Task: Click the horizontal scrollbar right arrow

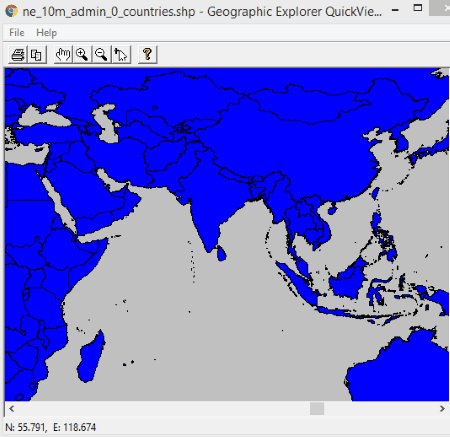Action: click(x=442, y=409)
